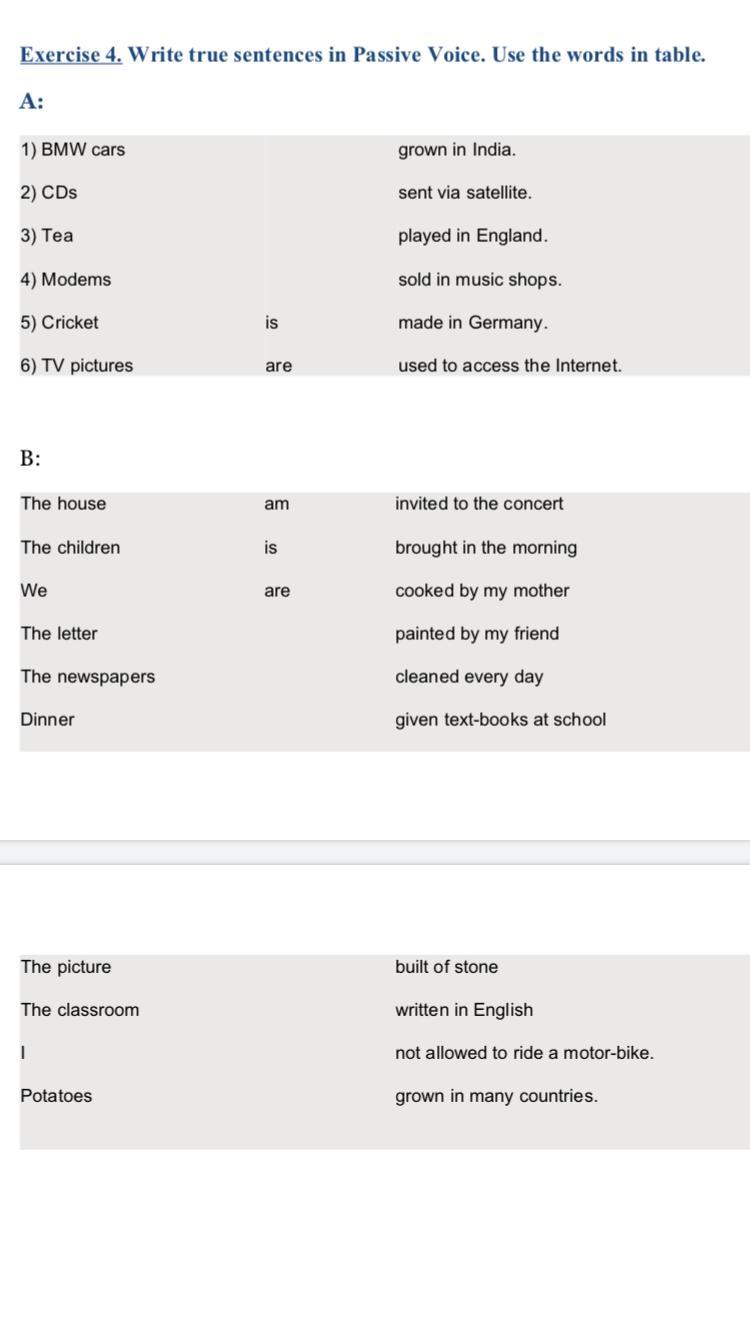The height and width of the screenshot is (1334, 750).
Task: Click the phrase "invited to the concert"
Action: click(479, 504)
